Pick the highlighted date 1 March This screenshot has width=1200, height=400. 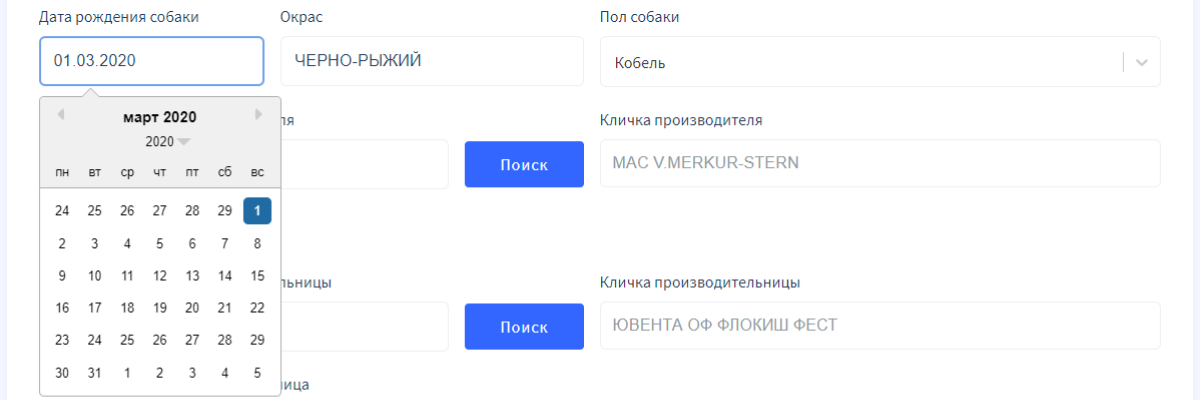[x=257, y=210]
